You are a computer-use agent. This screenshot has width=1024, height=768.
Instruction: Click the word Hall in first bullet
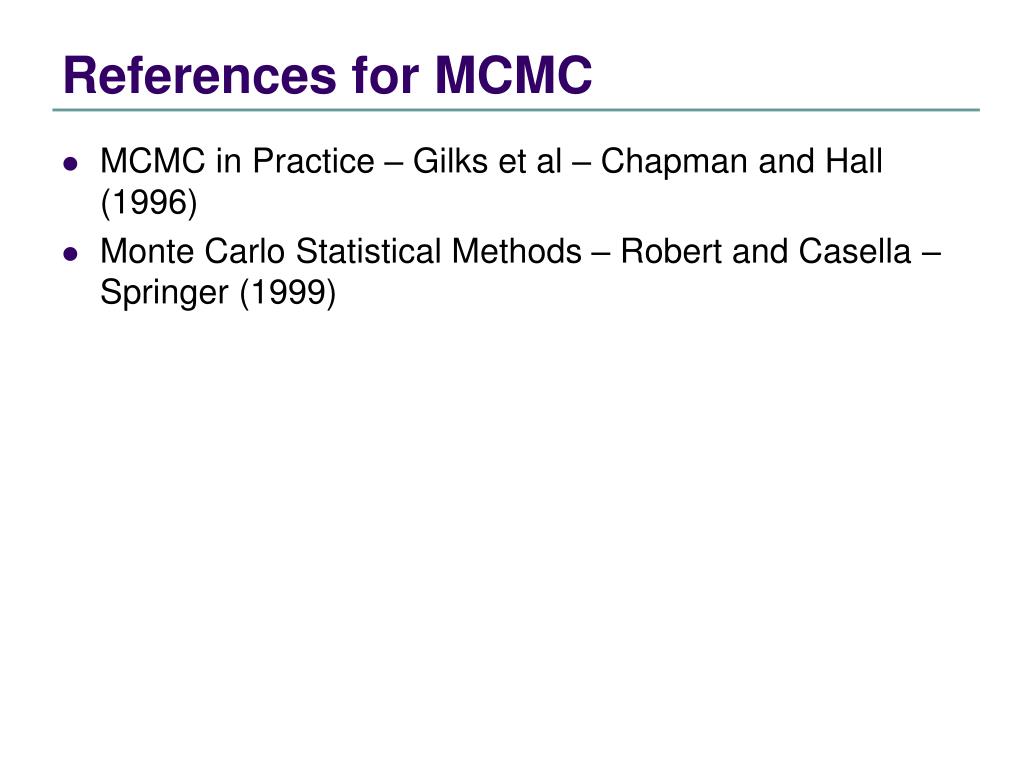point(854,161)
